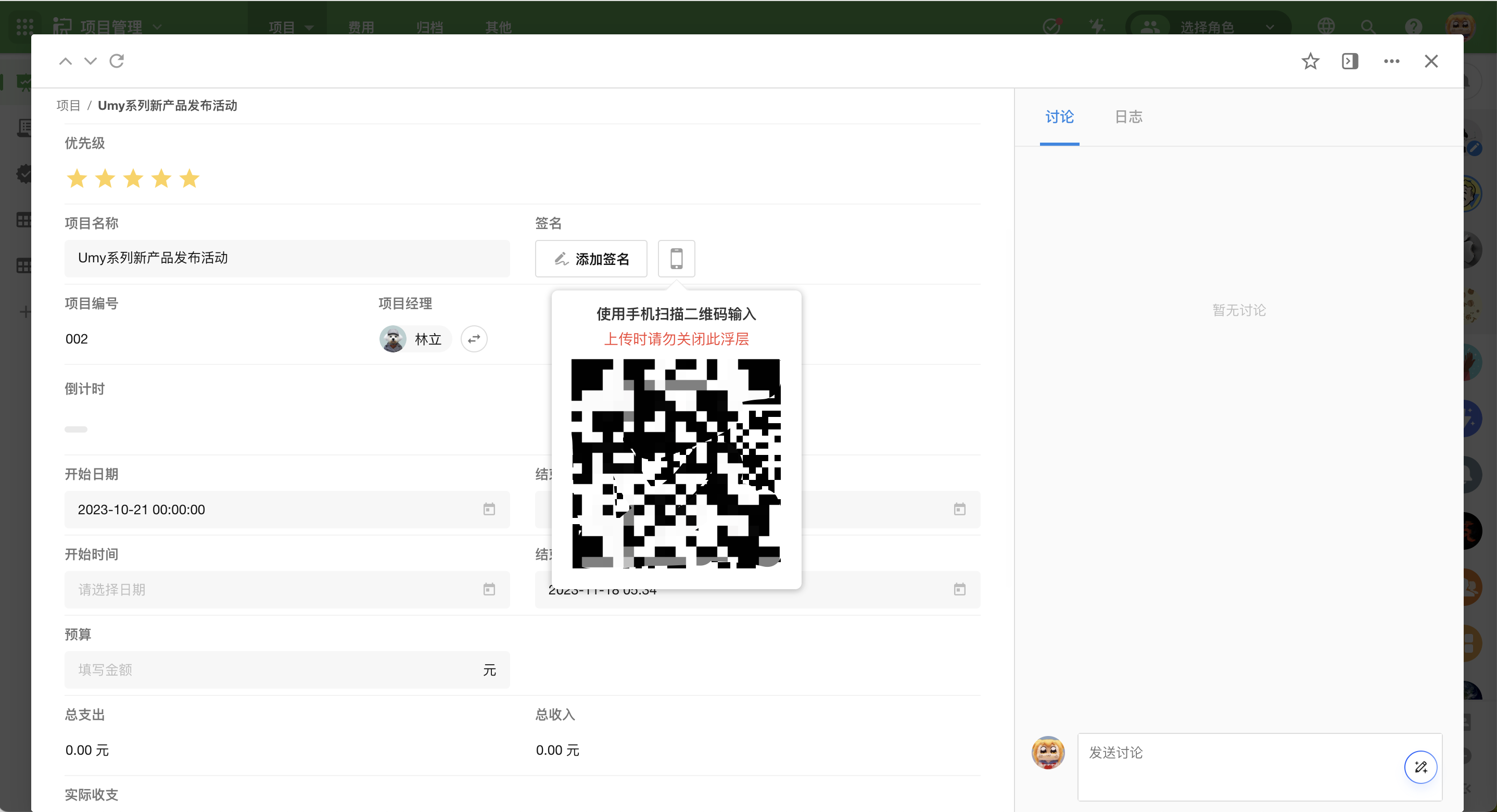Swap project manager with the transfer icon
The image size is (1497, 812).
point(474,339)
